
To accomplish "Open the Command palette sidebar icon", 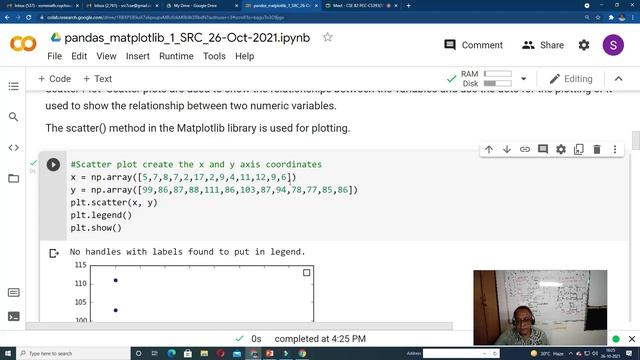I will [13, 292].
